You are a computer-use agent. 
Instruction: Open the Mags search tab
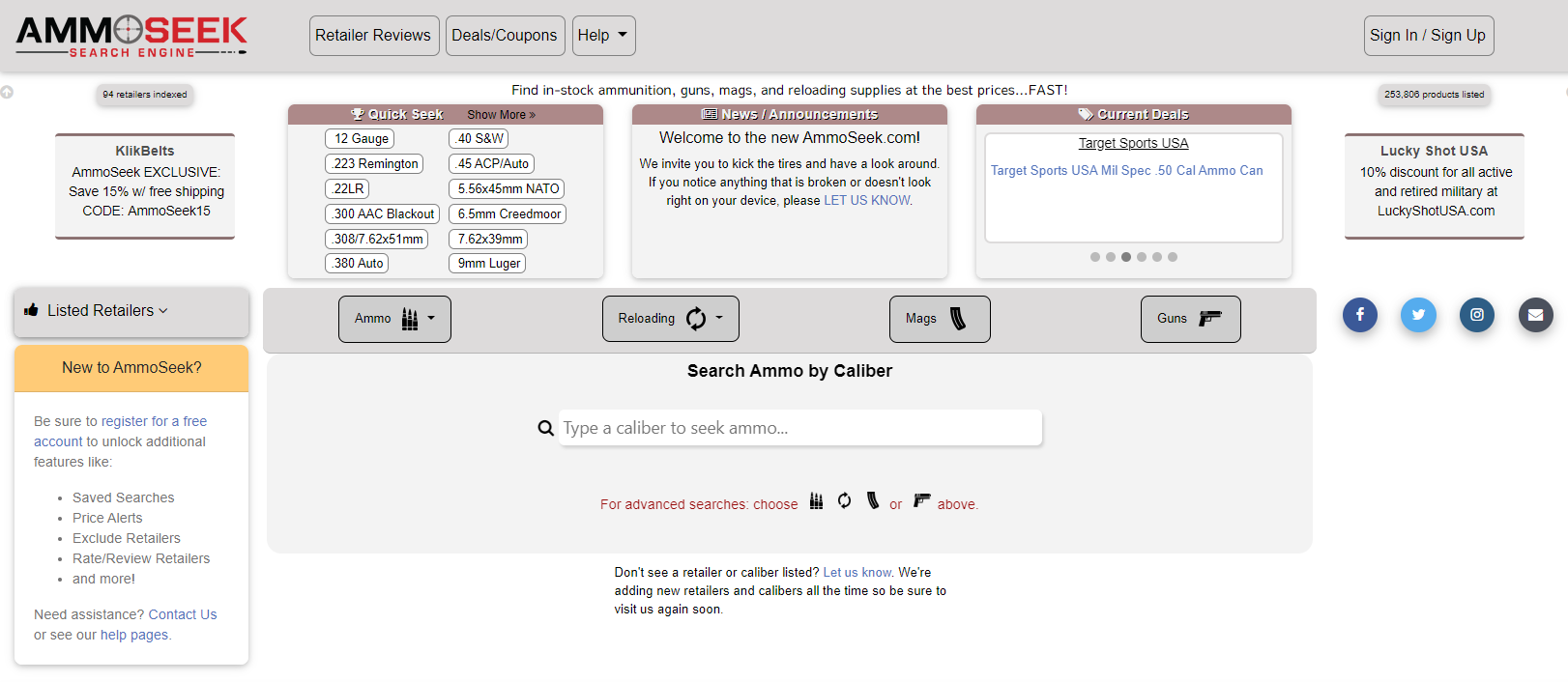pos(940,319)
